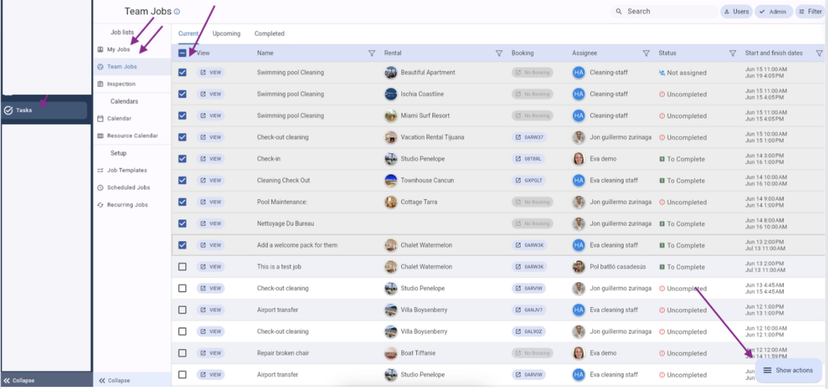
Task: Open the Name column filter
Action: [372, 53]
